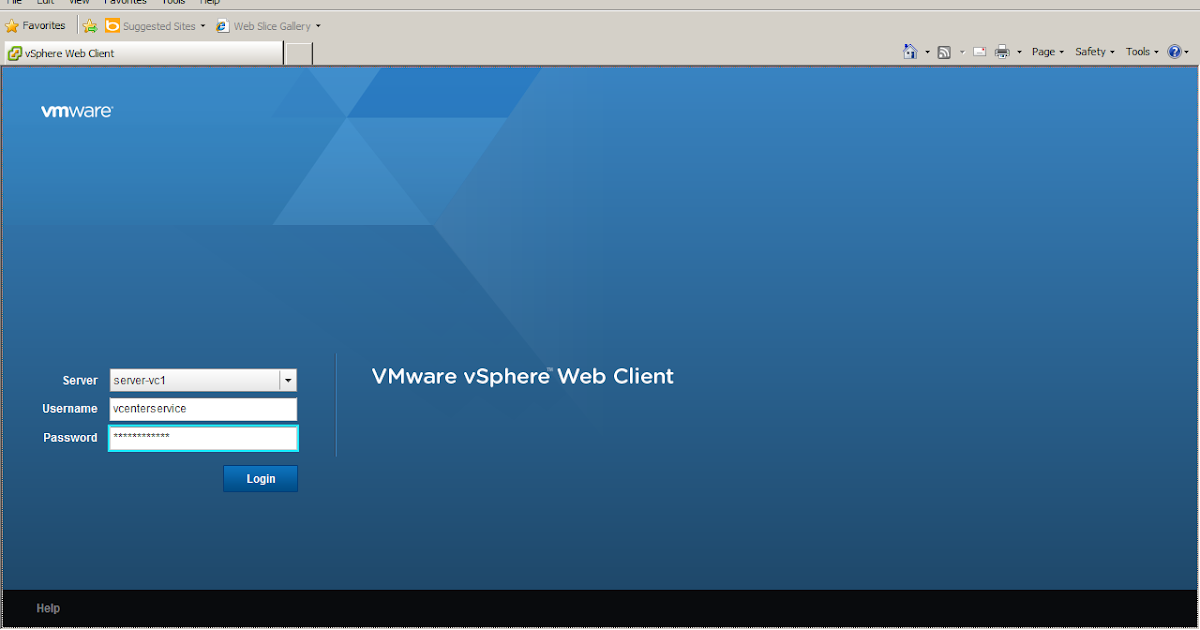Image resolution: width=1200 pixels, height=630 pixels.
Task: Click the Suggested Sites icon
Action: 113,26
